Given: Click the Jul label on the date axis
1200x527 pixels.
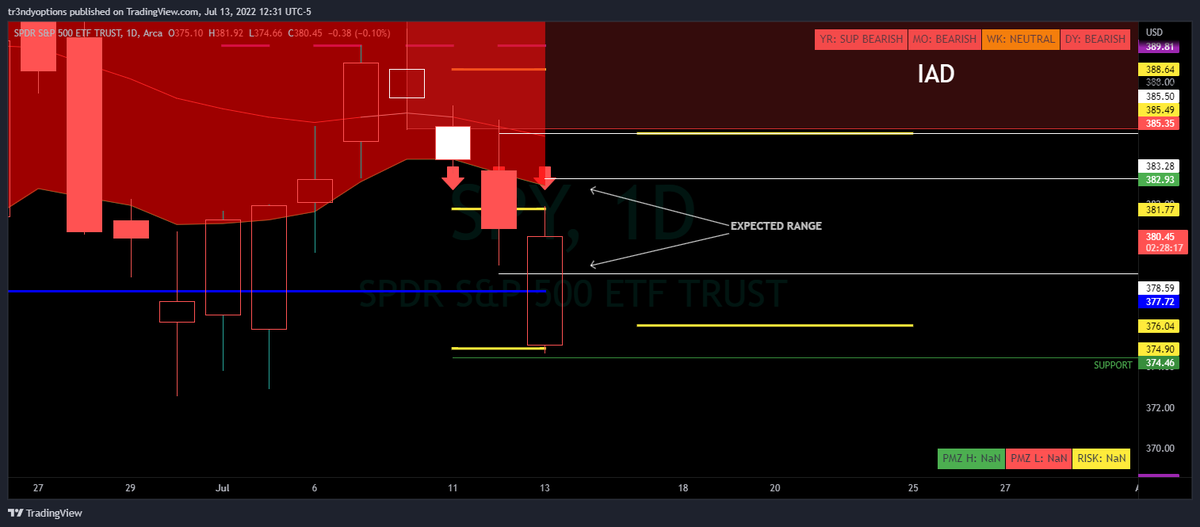Looking at the screenshot, I should (223, 488).
